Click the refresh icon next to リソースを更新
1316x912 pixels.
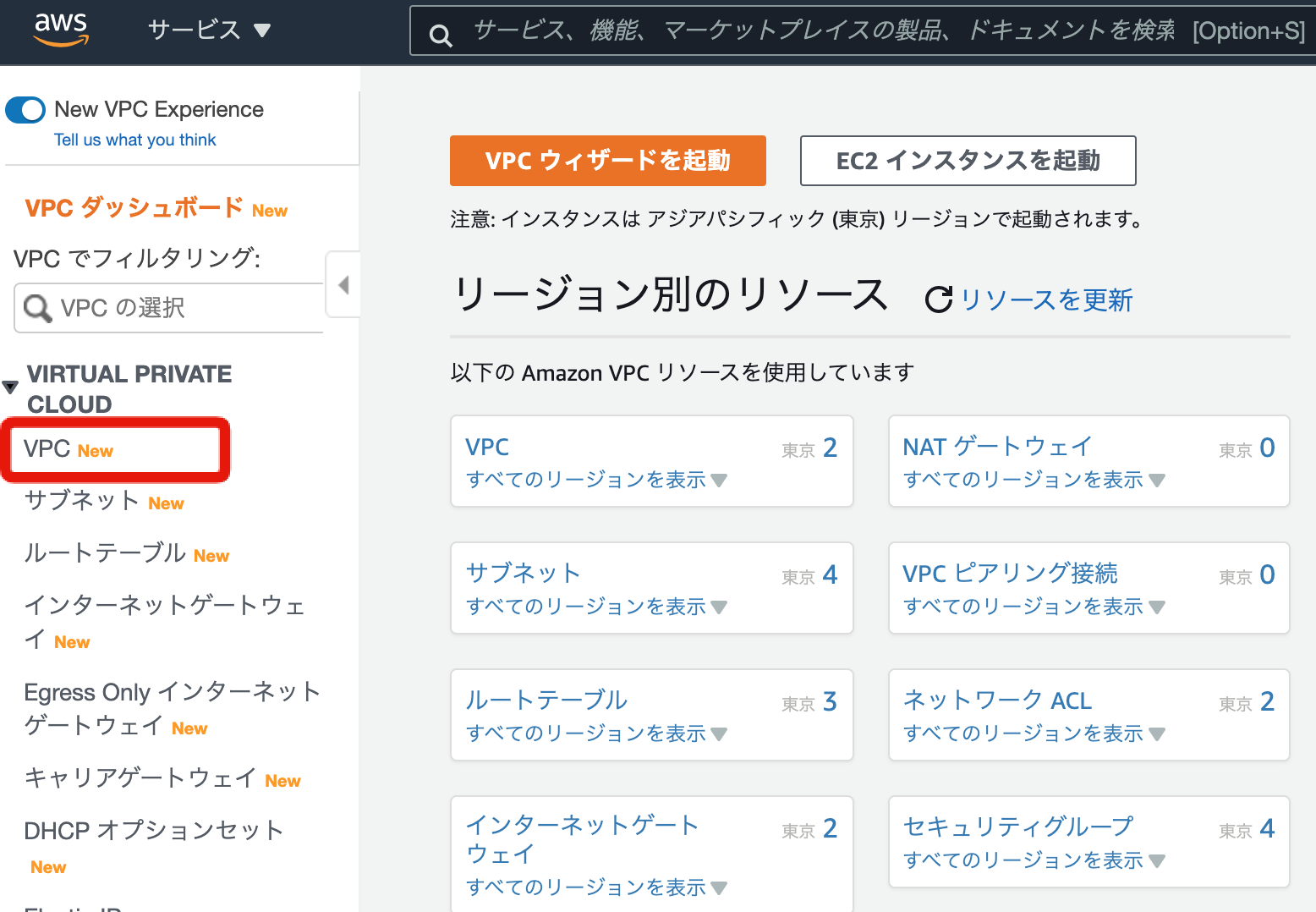939,299
